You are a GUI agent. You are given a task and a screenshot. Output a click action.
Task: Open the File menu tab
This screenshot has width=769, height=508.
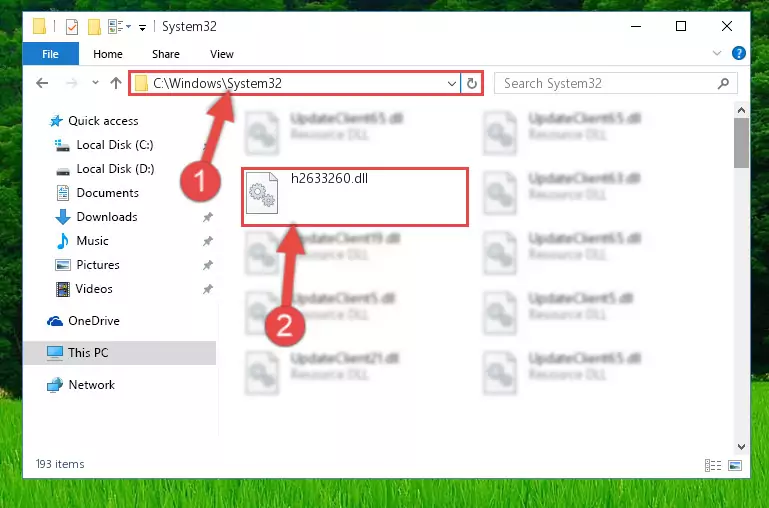pyautogui.click(x=51, y=53)
